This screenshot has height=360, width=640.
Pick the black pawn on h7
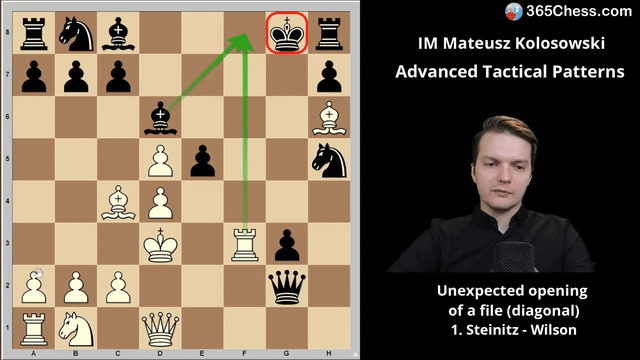(x=329, y=76)
